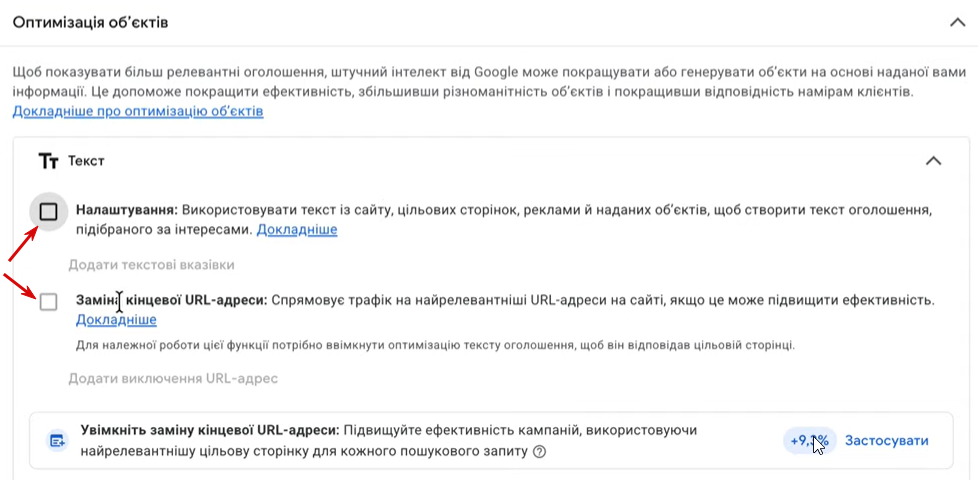Tick the "Заміна кінцевої URL-адреси" checkbox
This screenshot has width=978, height=480.
coord(48,301)
